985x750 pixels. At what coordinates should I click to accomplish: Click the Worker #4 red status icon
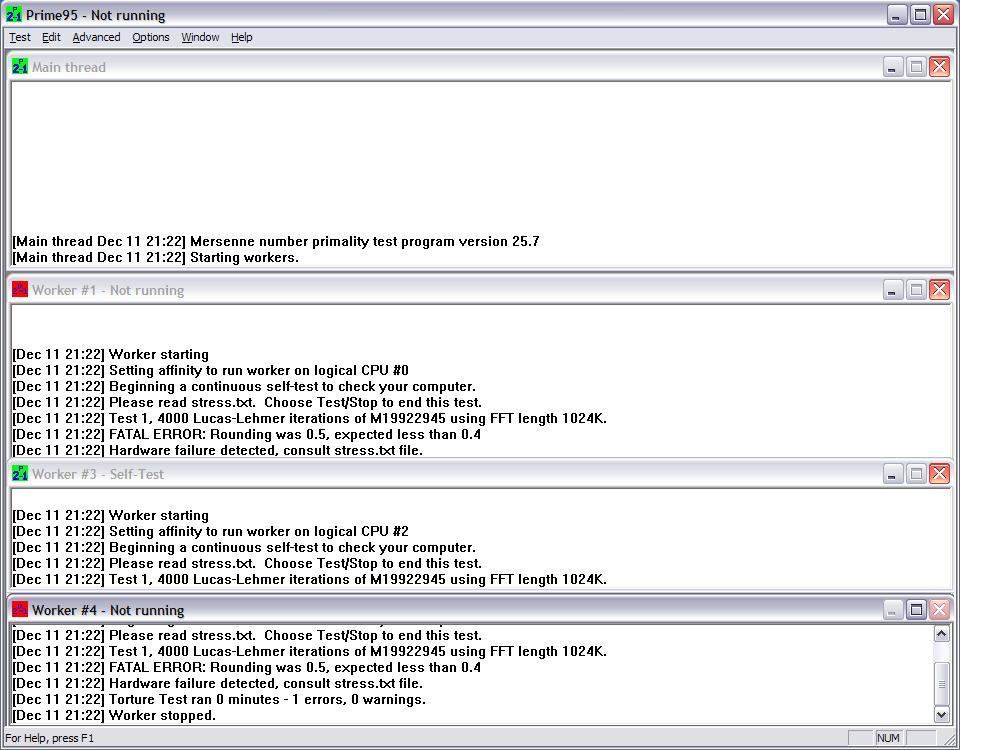(19, 609)
